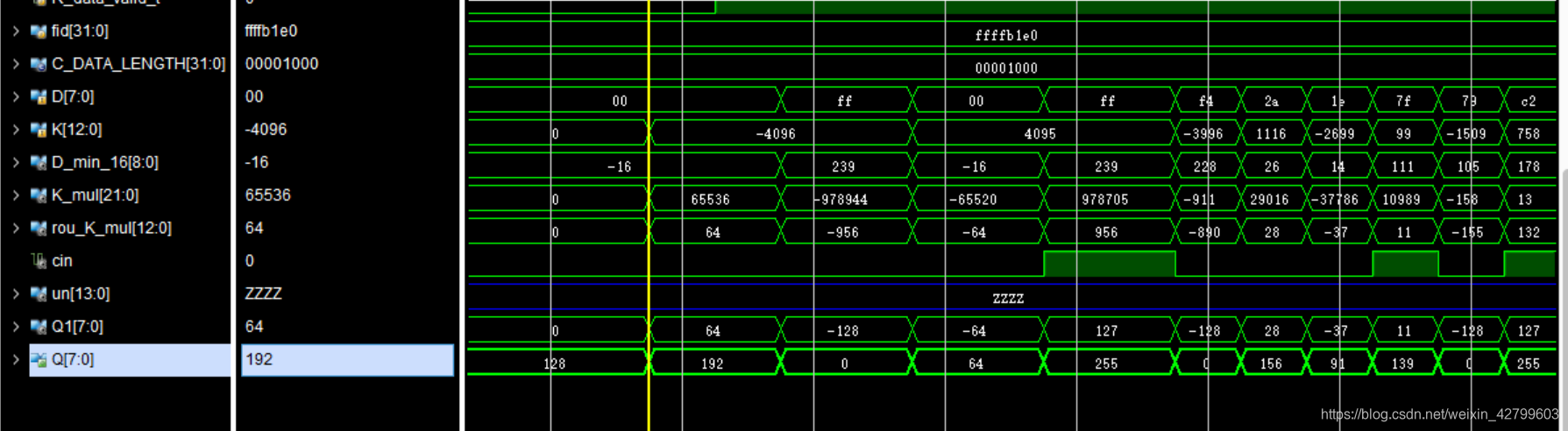Click the bus icon beside K_mul[21:0]
Screen dimensions: 1568x431
click(39, 195)
